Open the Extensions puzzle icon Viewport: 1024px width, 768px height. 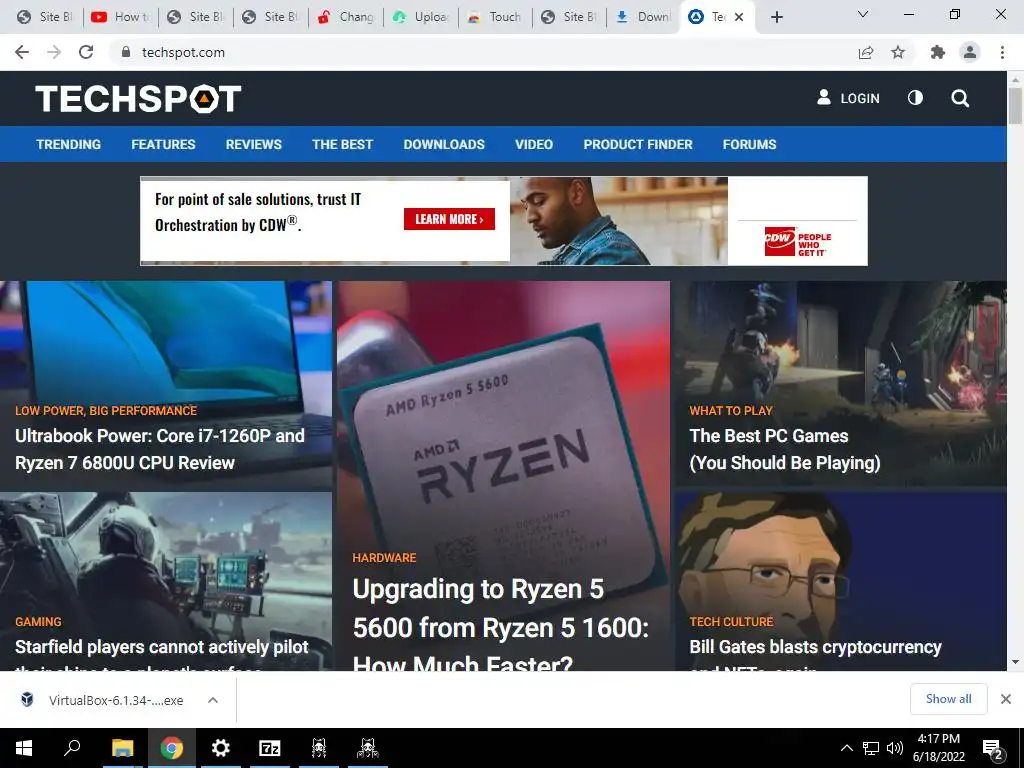pyautogui.click(x=938, y=52)
